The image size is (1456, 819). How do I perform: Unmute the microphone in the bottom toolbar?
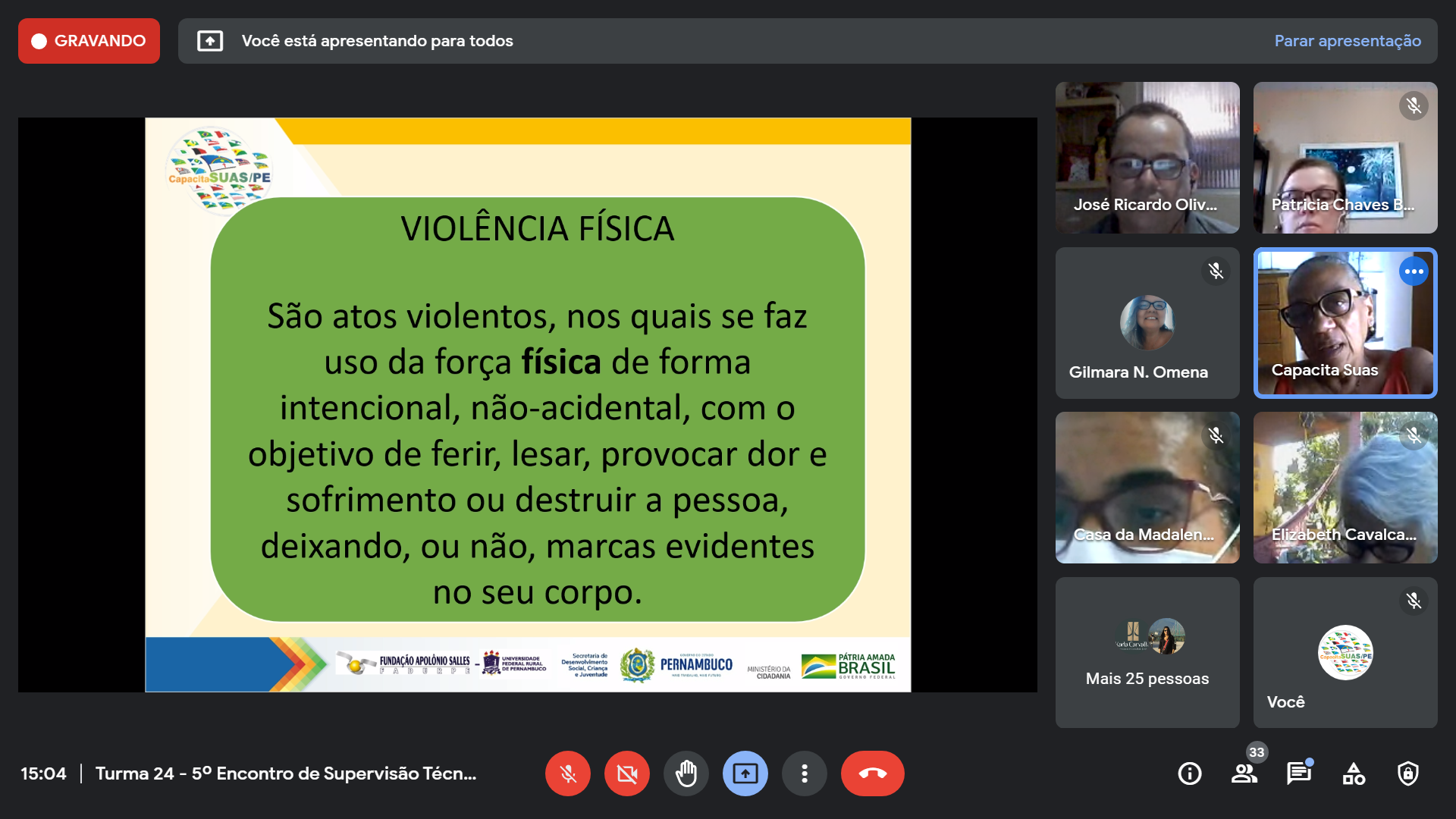[567, 773]
